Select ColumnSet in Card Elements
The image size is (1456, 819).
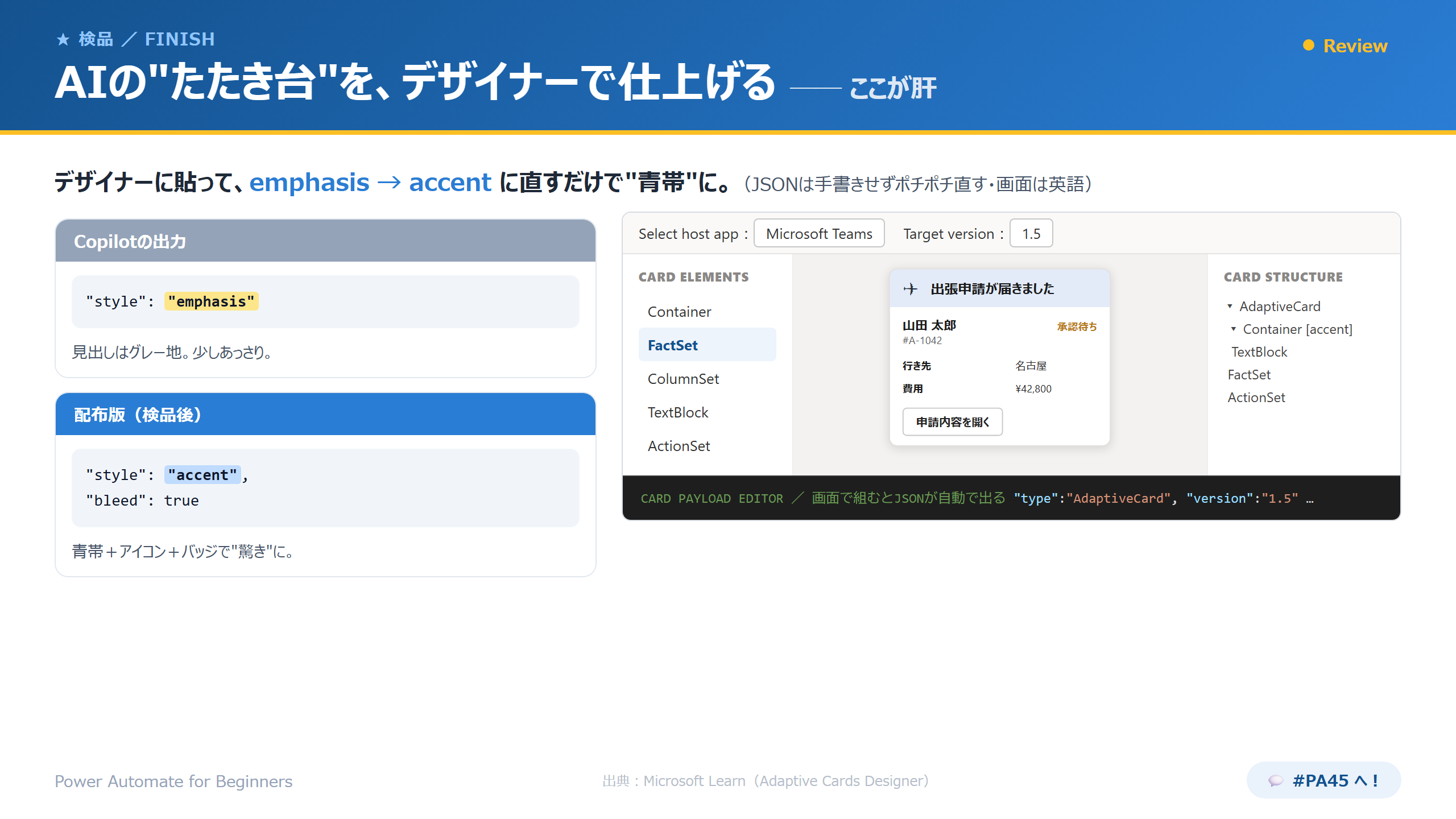[708, 379]
